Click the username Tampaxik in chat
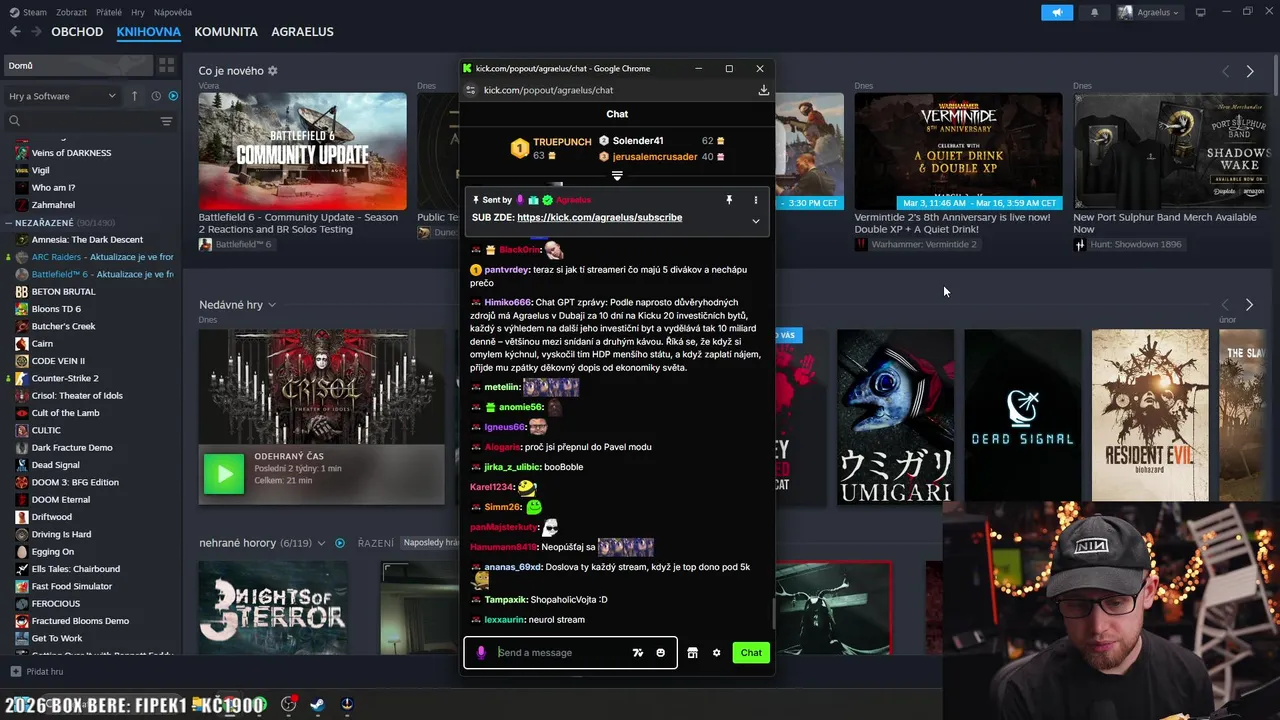1280x720 pixels. click(506, 600)
